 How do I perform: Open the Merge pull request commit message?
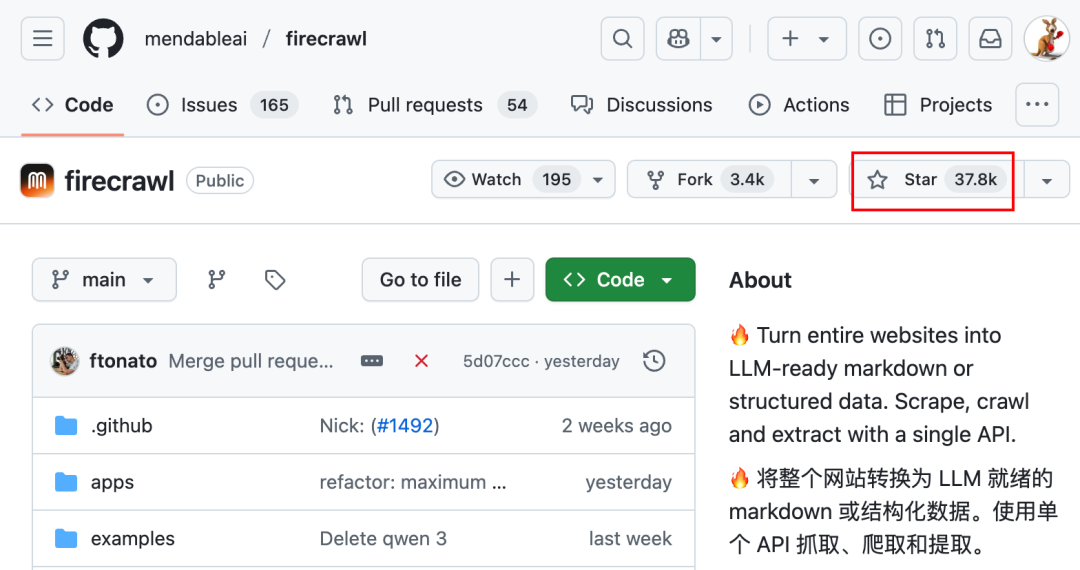click(251, 361)
